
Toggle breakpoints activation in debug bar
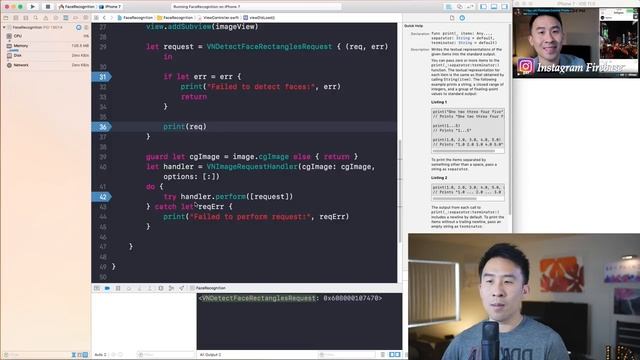tap(107, 288)
